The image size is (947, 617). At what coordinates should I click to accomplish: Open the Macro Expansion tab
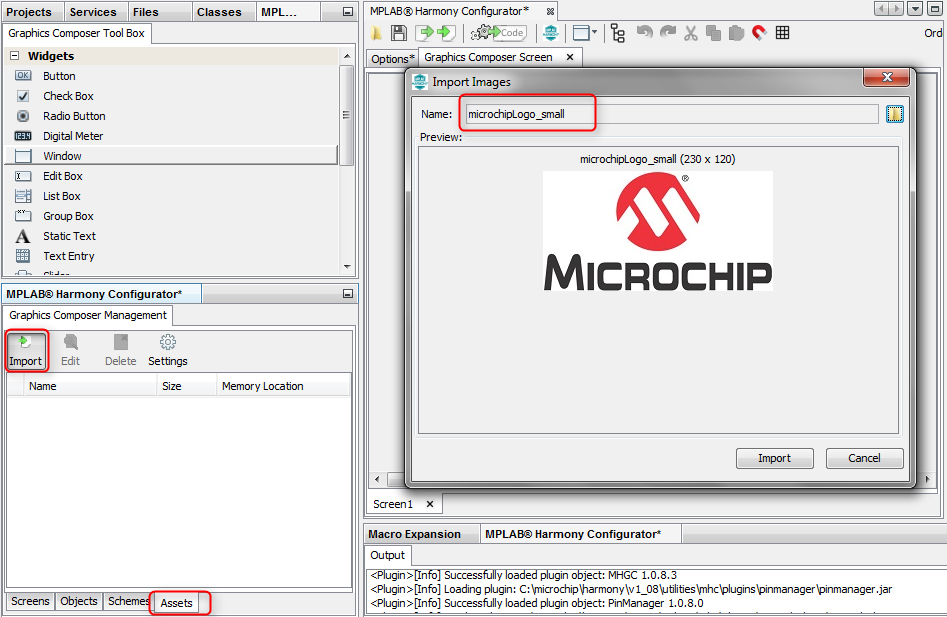(x=414, y=534)
